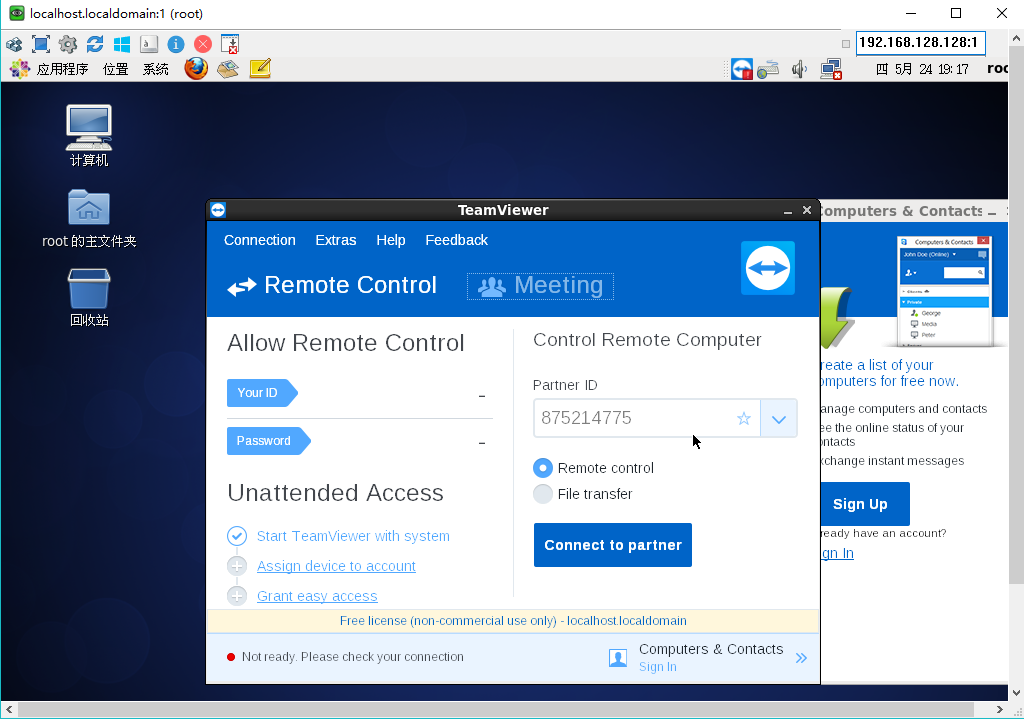Click the horizontal scrollbar right arrow
The height and width of the screenshot is (719, 1024).
click(x=1000, y=709)
